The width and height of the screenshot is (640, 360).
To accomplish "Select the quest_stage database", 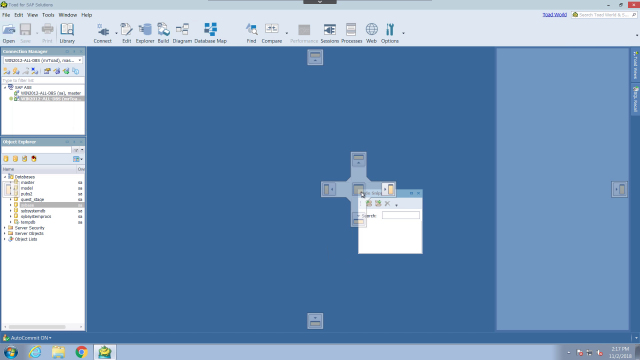I will coord(32,200).
